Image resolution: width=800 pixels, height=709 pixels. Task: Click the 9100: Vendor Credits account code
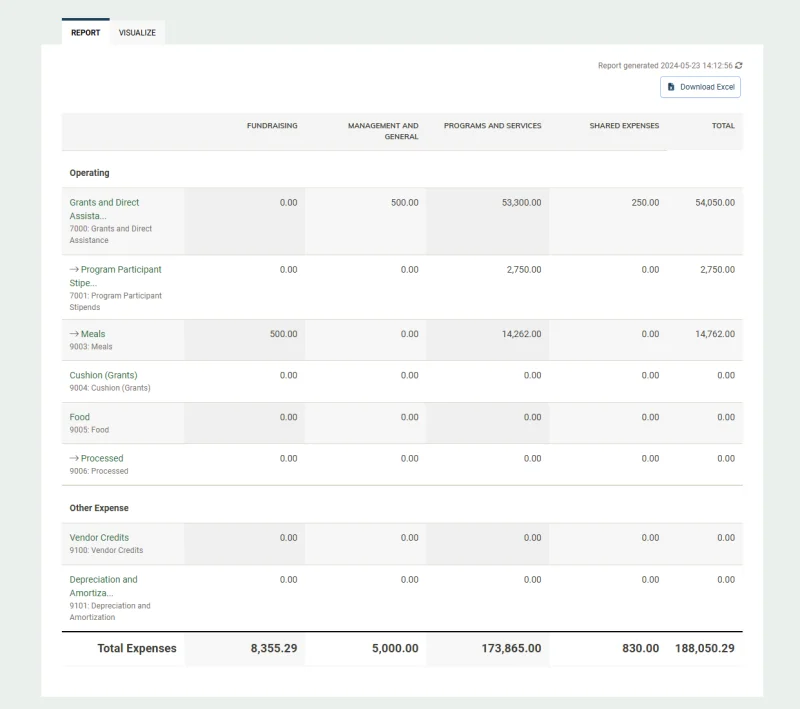[106, 550]
